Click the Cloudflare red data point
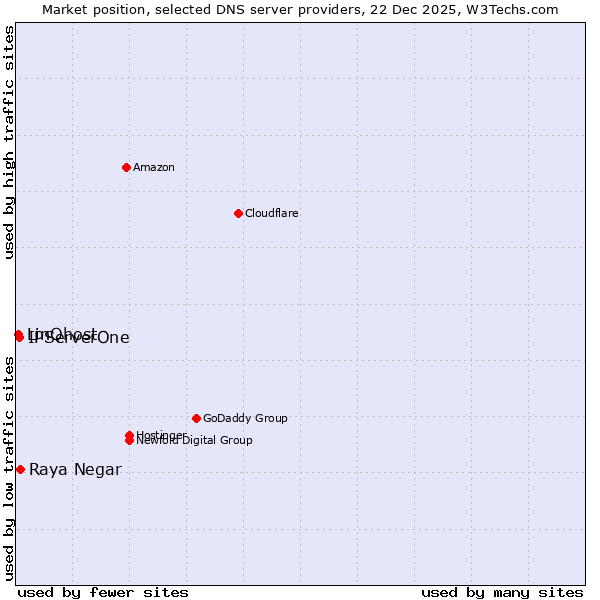Viewport: 600px width, 600px height. (238, 213)
